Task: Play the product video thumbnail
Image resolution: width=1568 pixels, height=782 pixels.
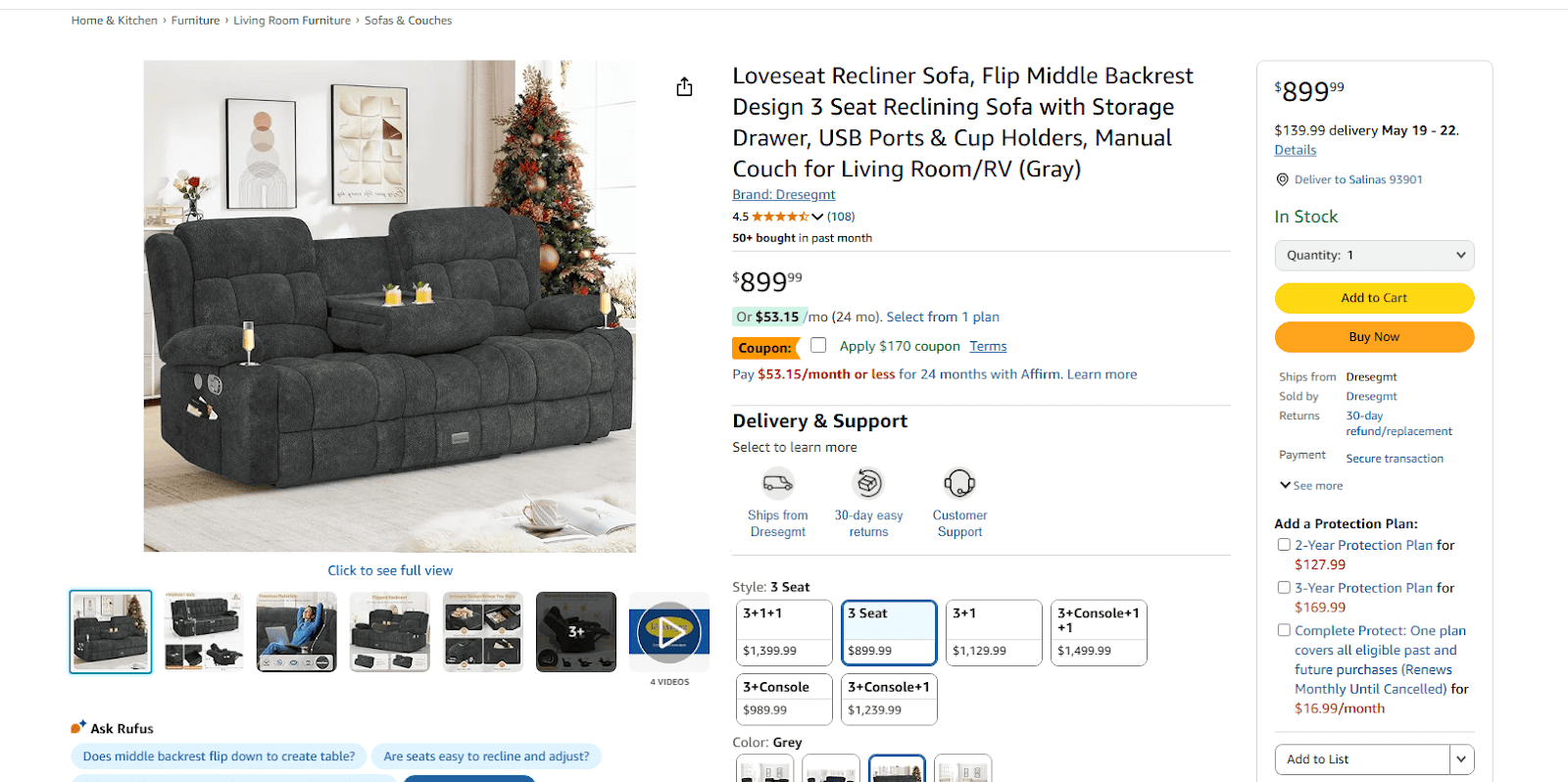Action: coord(669,632)
